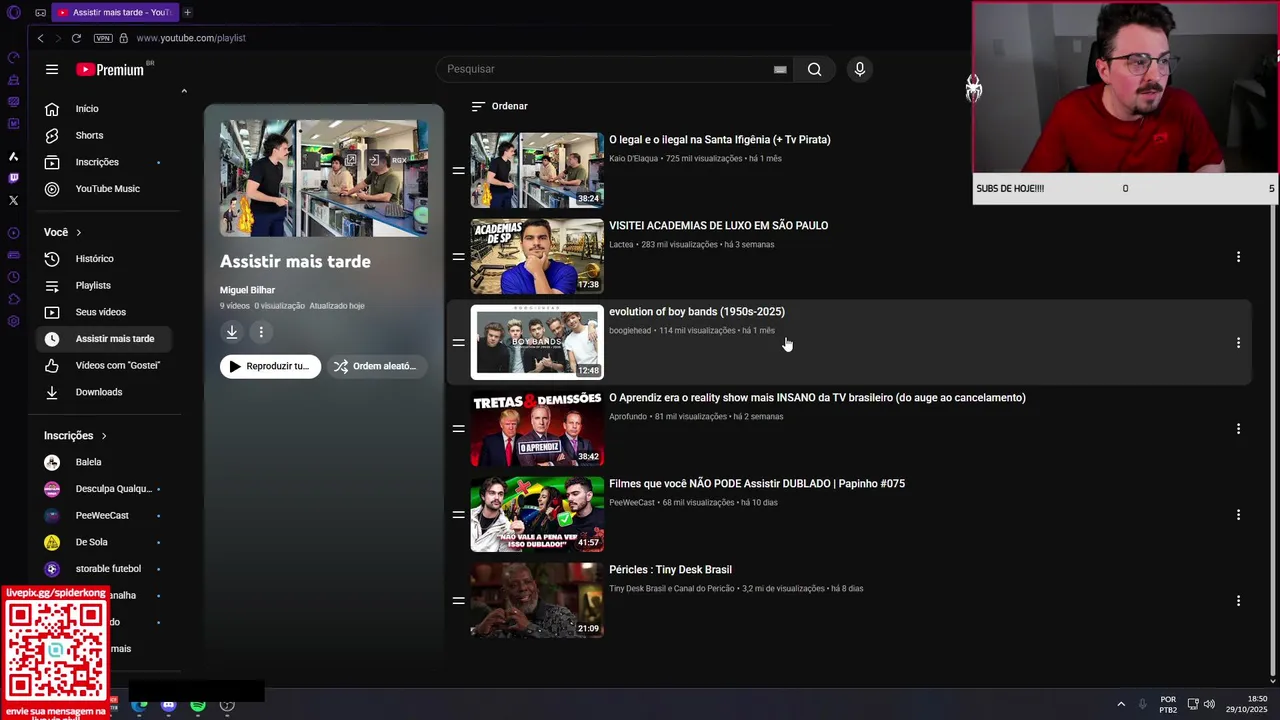Open thumbnail of Papinho #075 video
The image size is (1280, 720).
pos(537,514)
